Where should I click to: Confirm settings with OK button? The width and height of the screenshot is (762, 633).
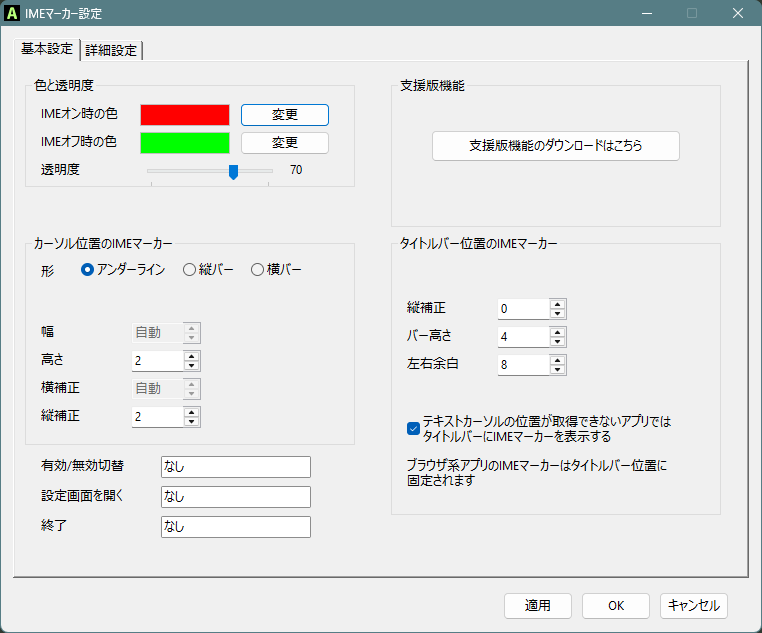(616, 606)
